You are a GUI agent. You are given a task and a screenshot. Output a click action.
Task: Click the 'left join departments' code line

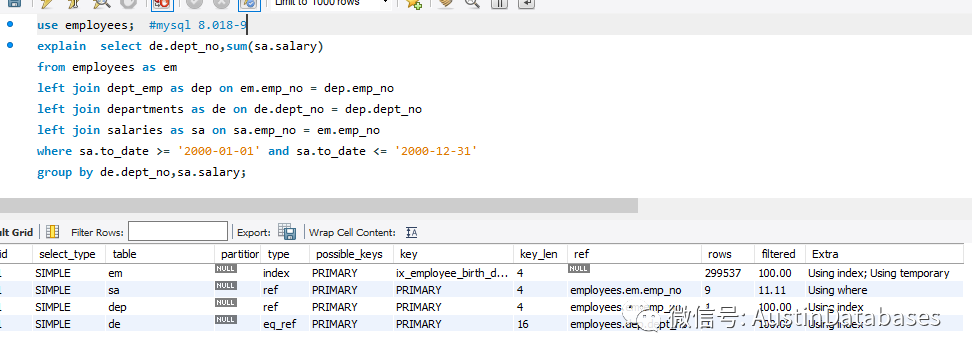point(229,109)
